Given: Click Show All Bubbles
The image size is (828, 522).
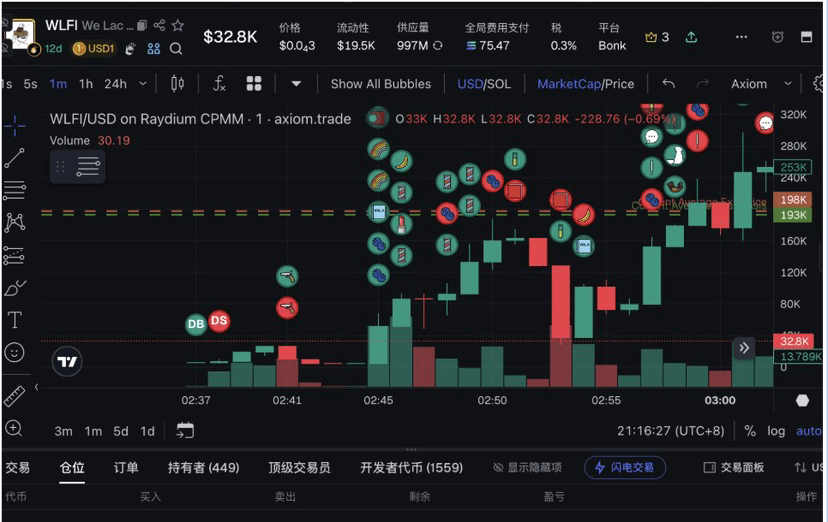Looking at the screenshot, I should pyautogui.click(x=380, y=83).
